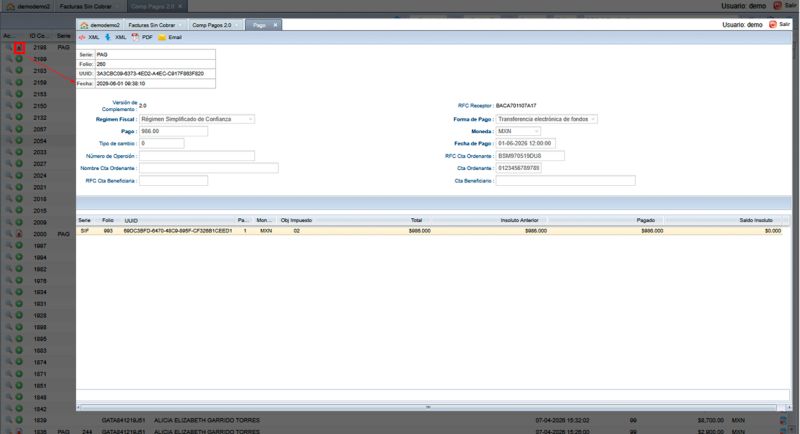800x434 pixels.
Task: Click RFC Receptor value BACA701107A17
Action: click(516, 106)
